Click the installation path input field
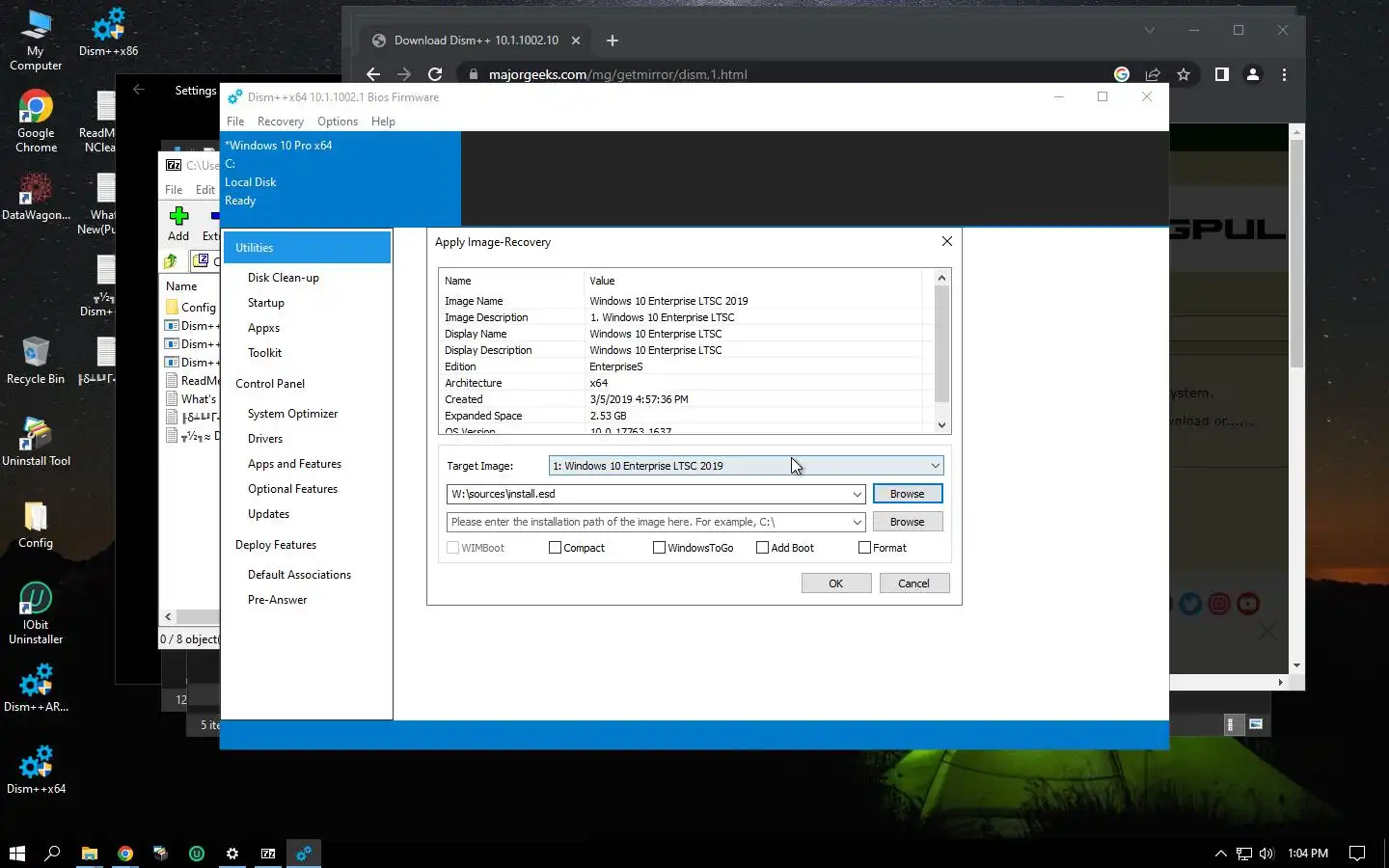This screenshot has width=1389, height=868. click(647, 522)
